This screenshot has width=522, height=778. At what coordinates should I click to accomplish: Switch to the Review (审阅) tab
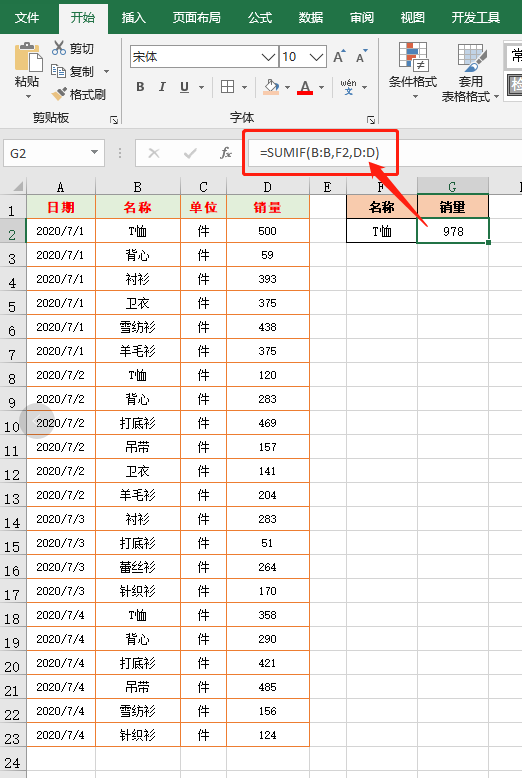(x=362, y=18)
